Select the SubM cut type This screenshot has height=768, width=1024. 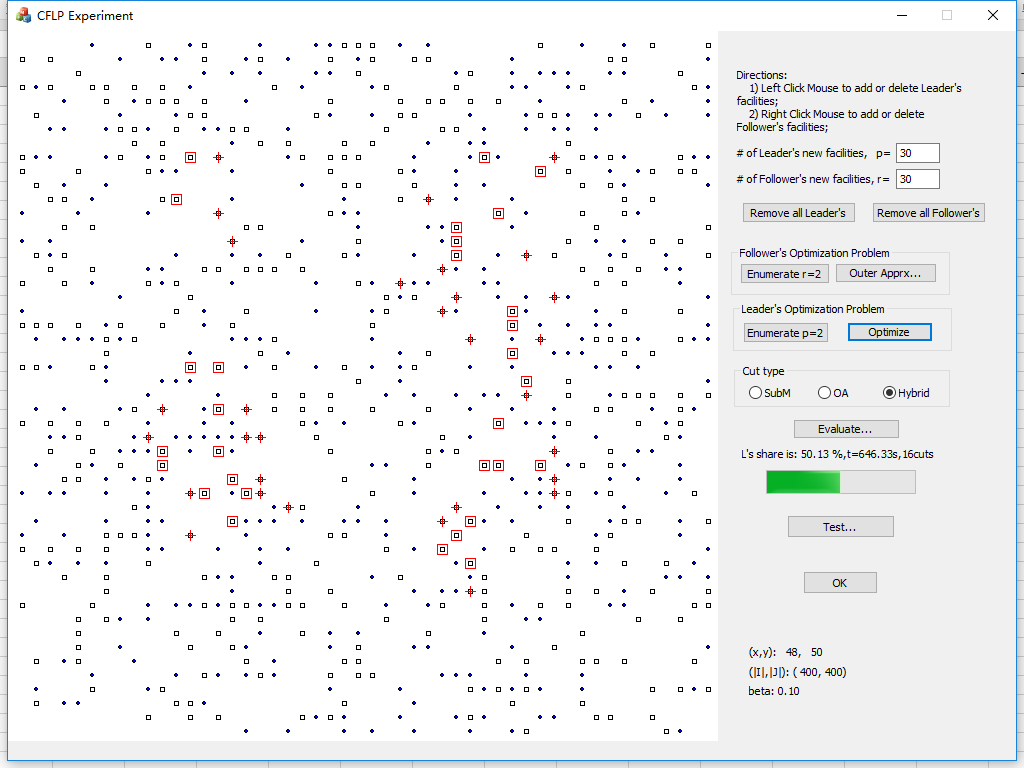(x=756, y=393)
